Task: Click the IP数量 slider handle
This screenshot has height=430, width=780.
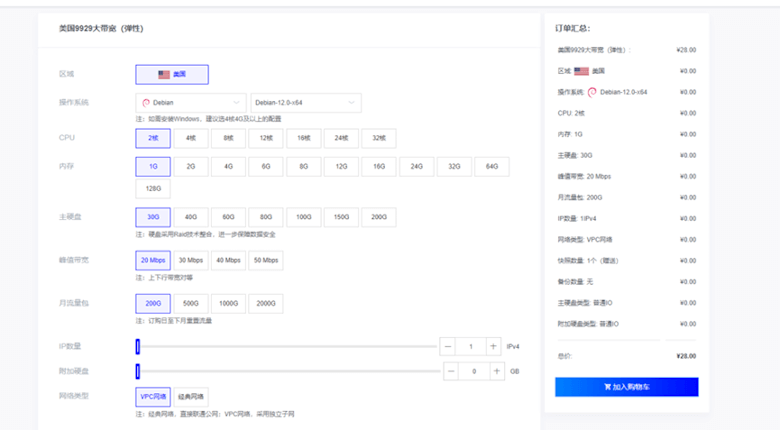Action: coord(138,346)
